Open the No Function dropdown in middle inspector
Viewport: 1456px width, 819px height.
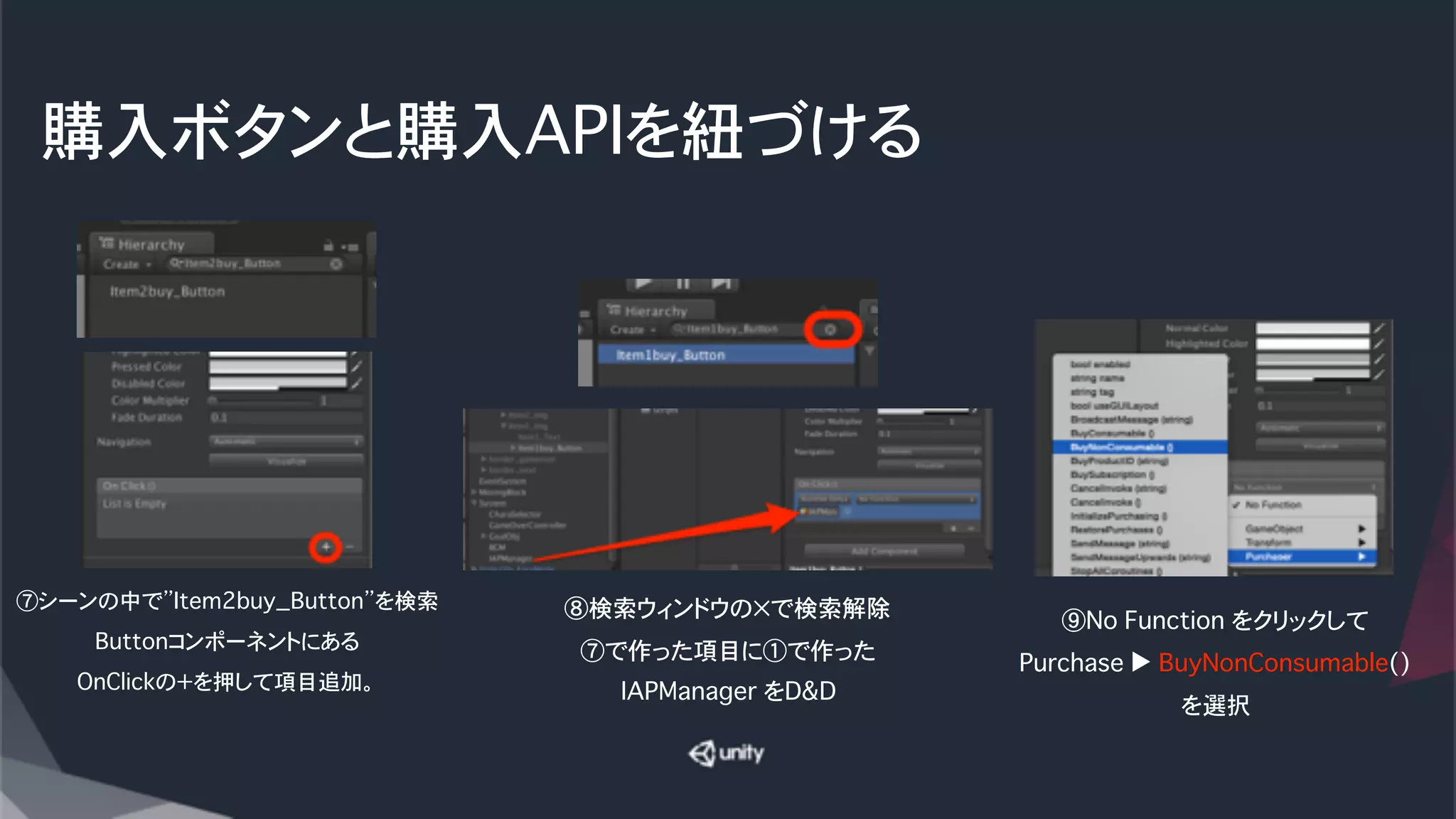[x=916, y=500]
